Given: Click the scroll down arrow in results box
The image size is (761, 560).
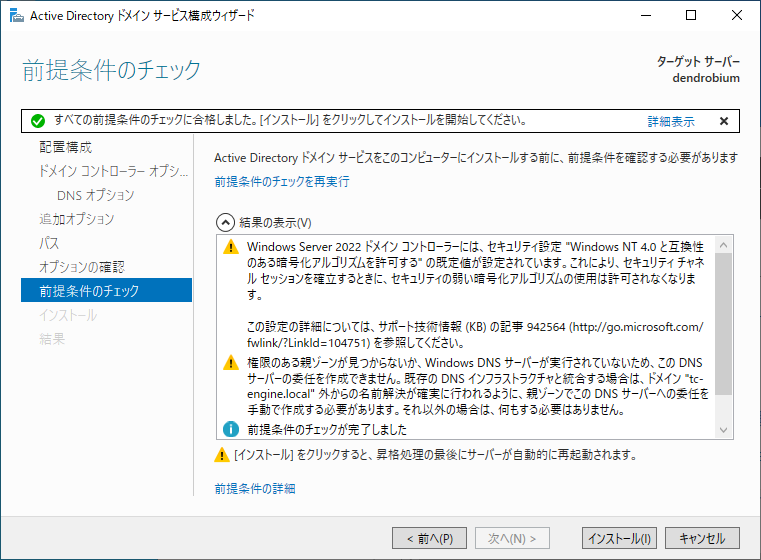Looking at the screenshot, I should click(724, 430).
